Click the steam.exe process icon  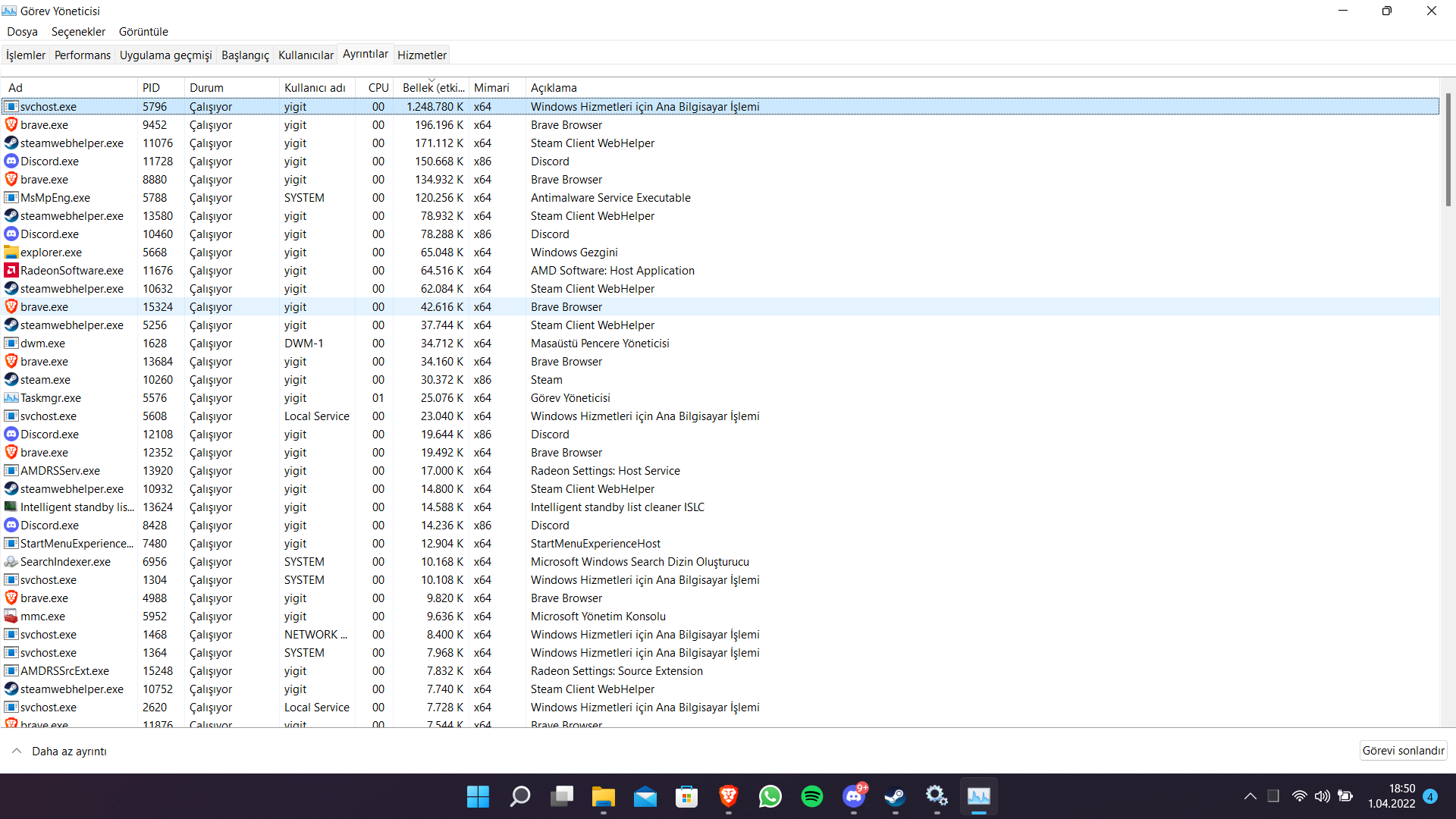11,380
